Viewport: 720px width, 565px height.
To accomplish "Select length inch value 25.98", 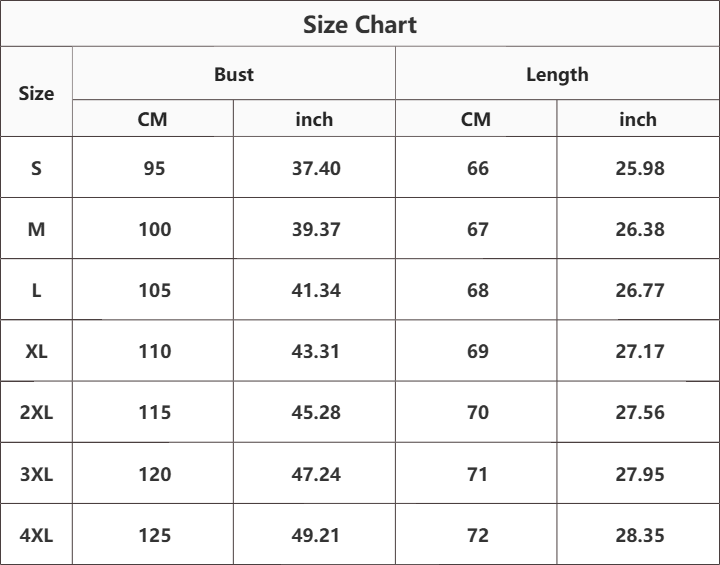I will [x=640, y=168].
